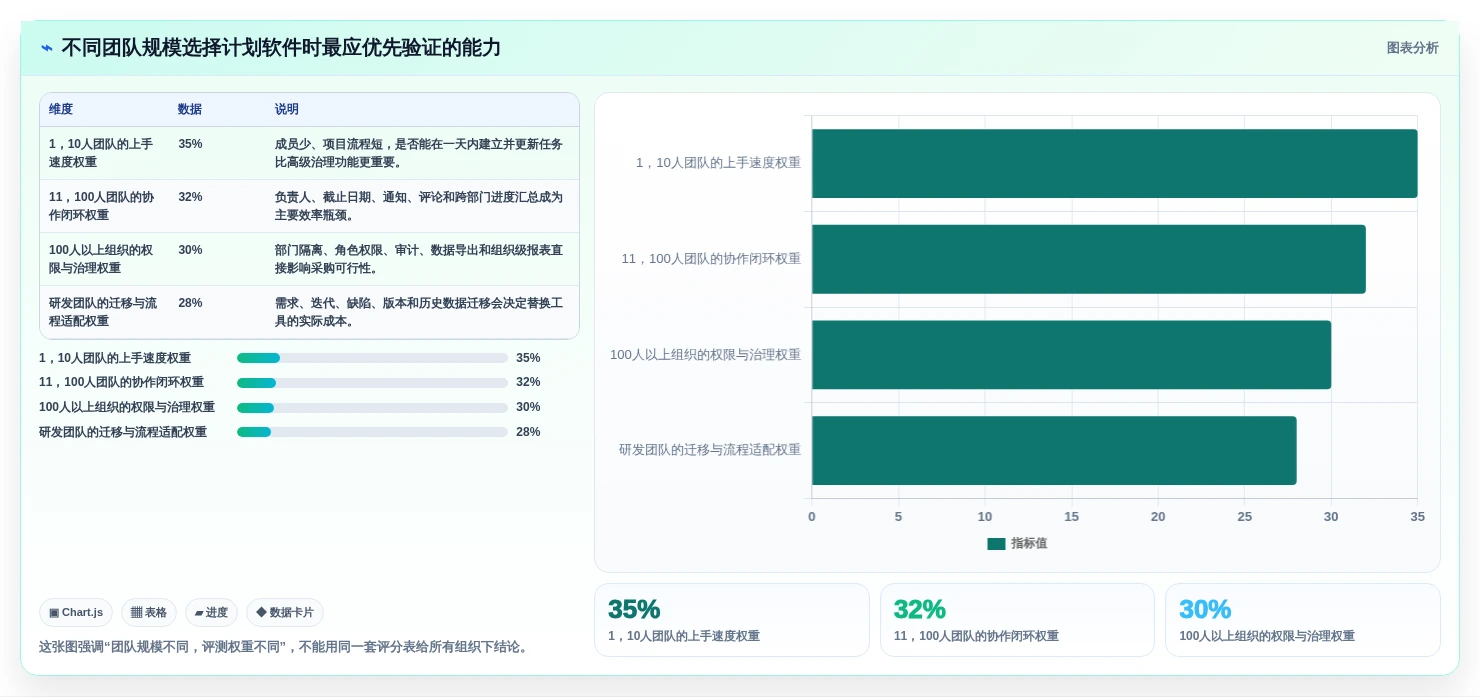
Task: Click the 28% progress bar
Action: (372, 432)
